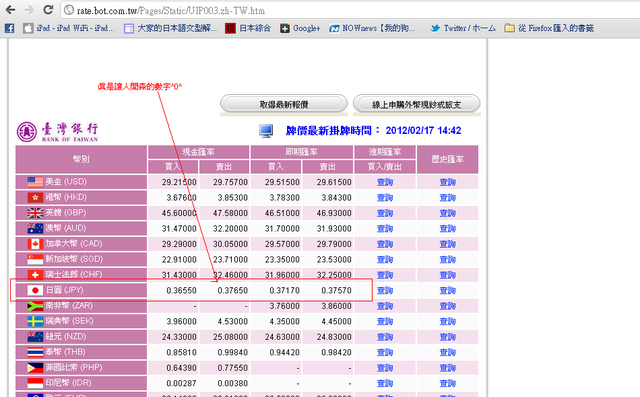The width and height of the screenshot is (640, 397).
Task: Open SEK historical rate 查詢 link
Action: tap(447, 322)
